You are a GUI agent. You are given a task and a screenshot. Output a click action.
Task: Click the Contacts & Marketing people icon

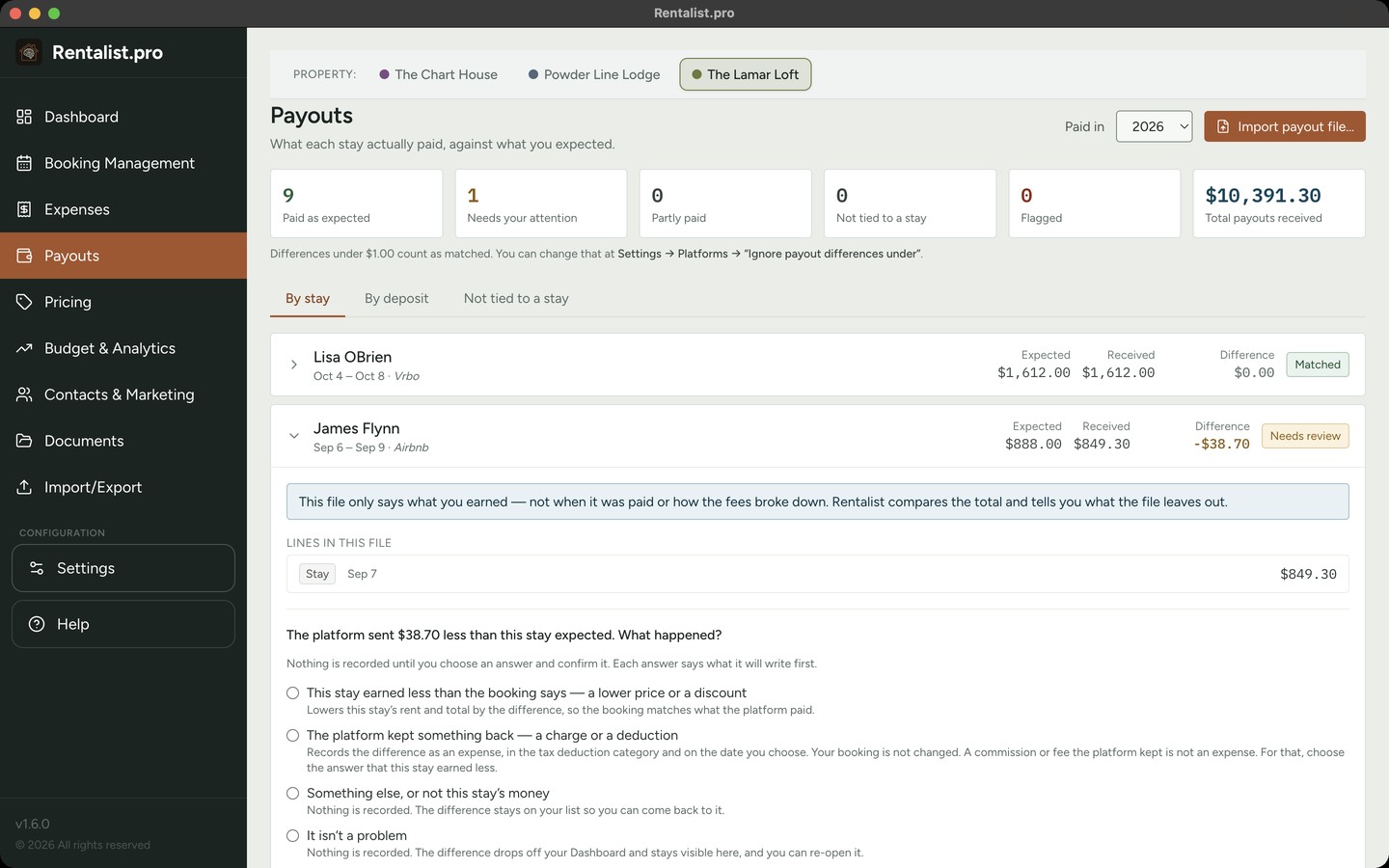pyautogui.click(x=24, y=394)
